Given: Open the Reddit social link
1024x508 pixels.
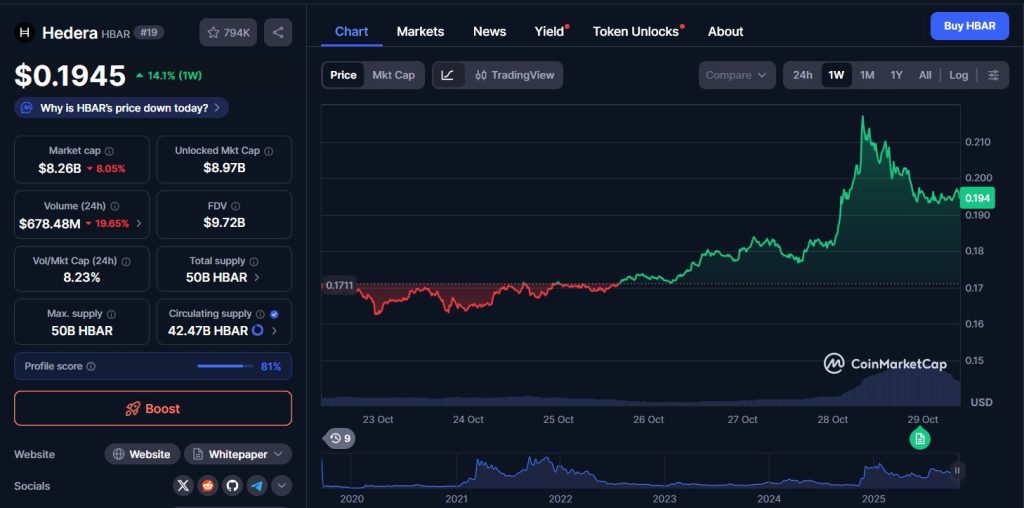Looking at the screenshot, I should (207, 486).
